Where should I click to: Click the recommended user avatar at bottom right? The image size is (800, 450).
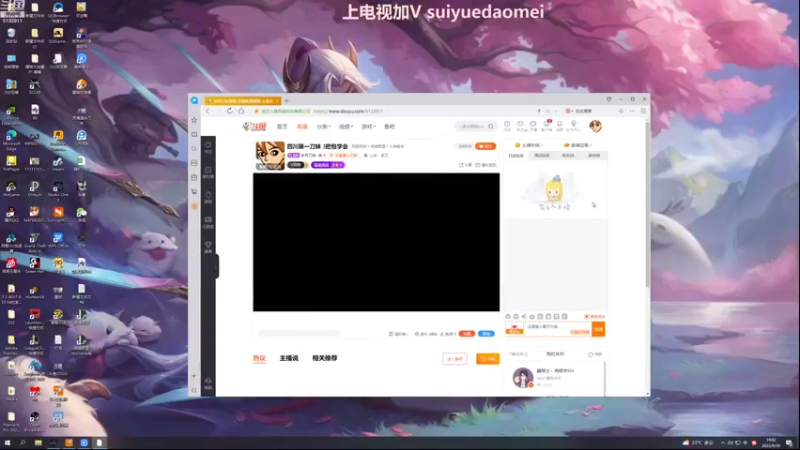(x=522, y=378)
